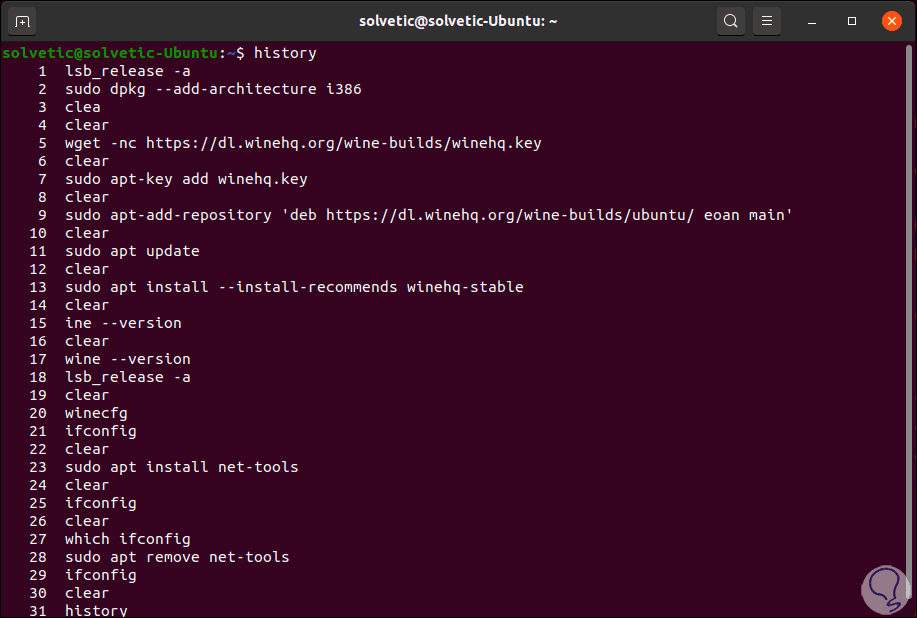Click the sudo apt install net-tools line
917x618 pixels.
coord(181,467)
